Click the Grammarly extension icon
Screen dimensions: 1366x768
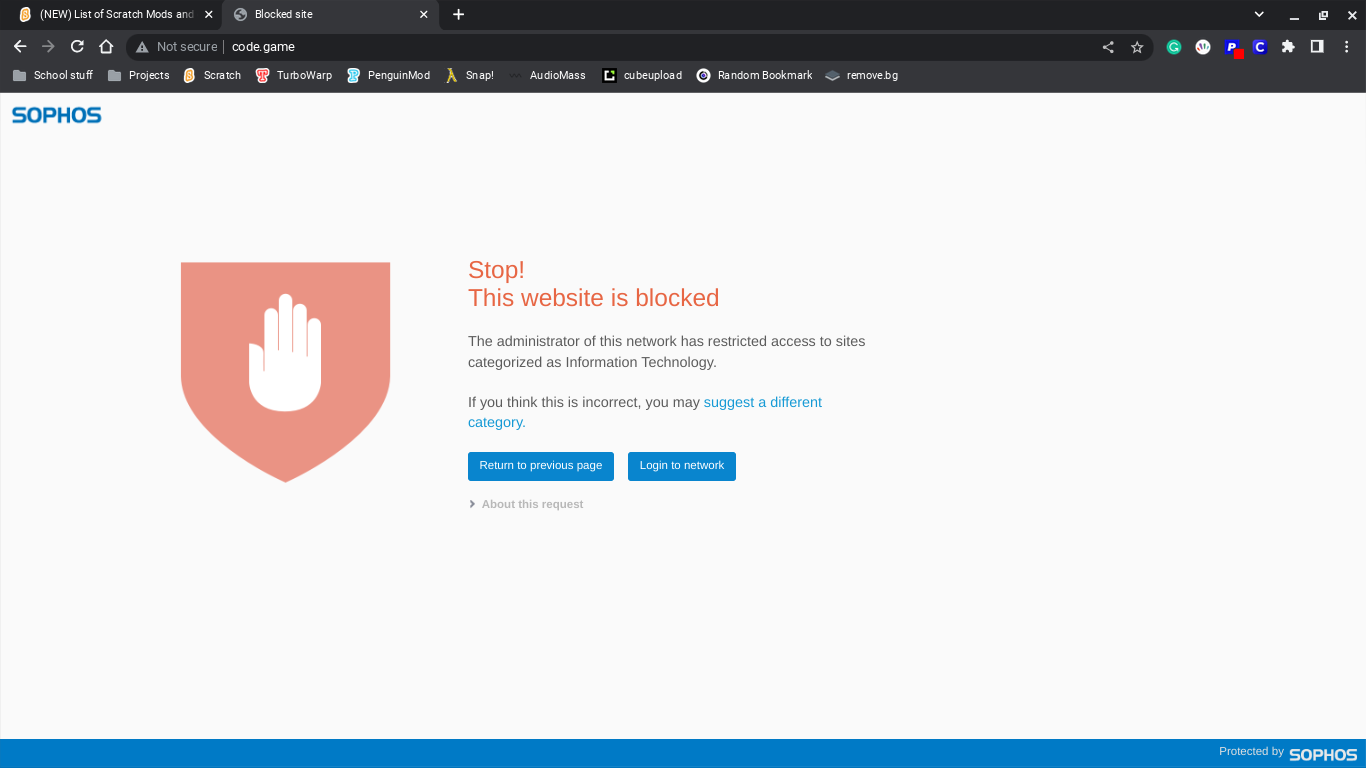[x=1174, y=47]
